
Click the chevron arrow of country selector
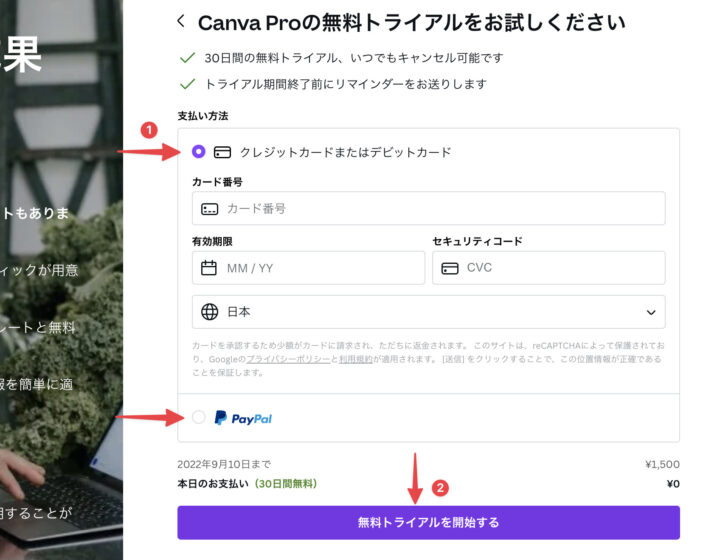651,313
